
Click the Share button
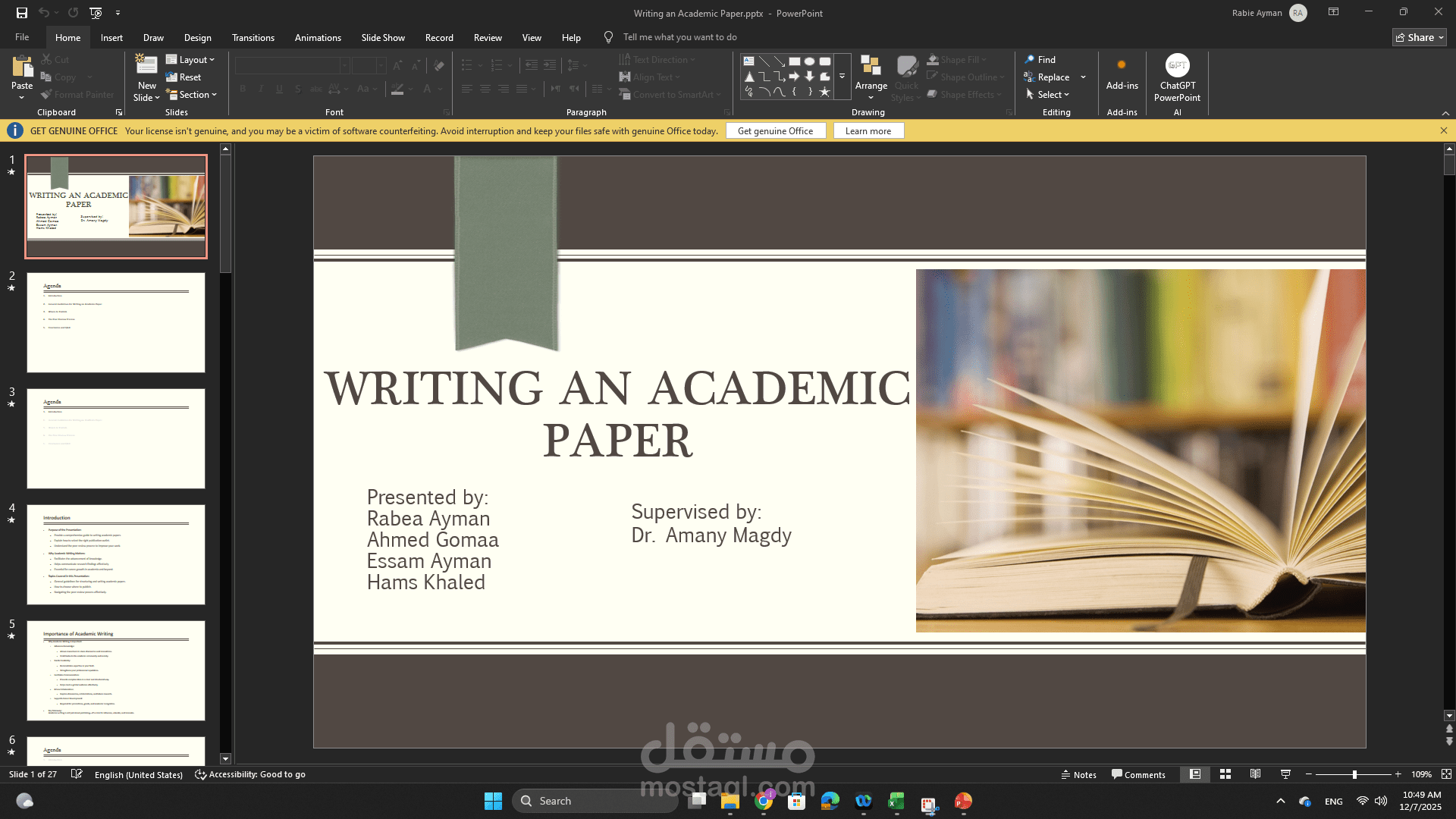click(x=1420, y=37)
